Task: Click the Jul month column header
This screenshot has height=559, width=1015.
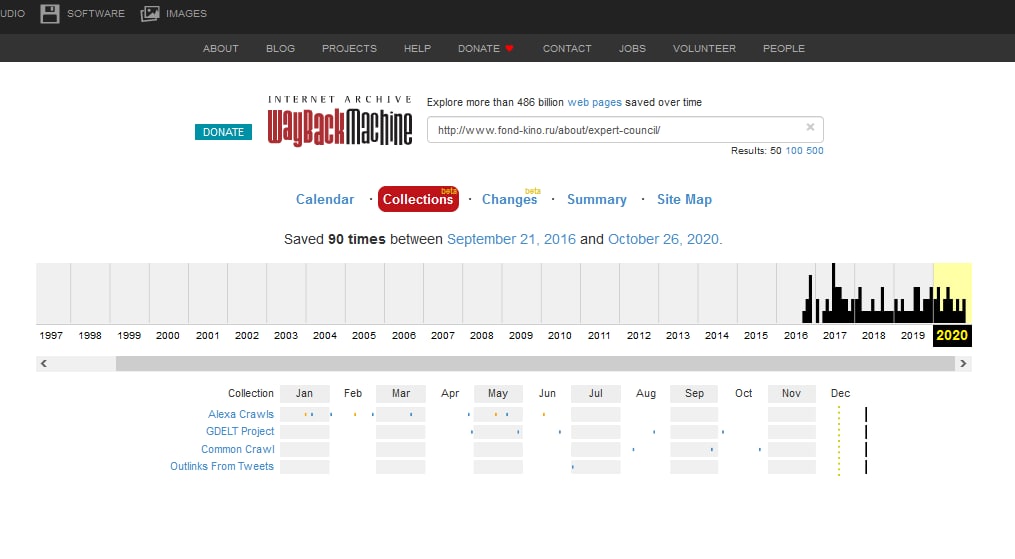Action: click(x=596, y=393)
